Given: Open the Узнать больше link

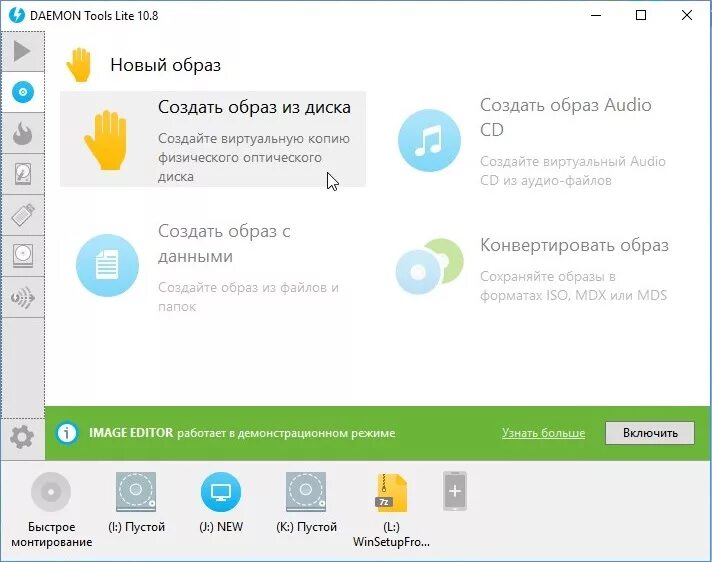Looking at the screenshot, I should (543, 433).
